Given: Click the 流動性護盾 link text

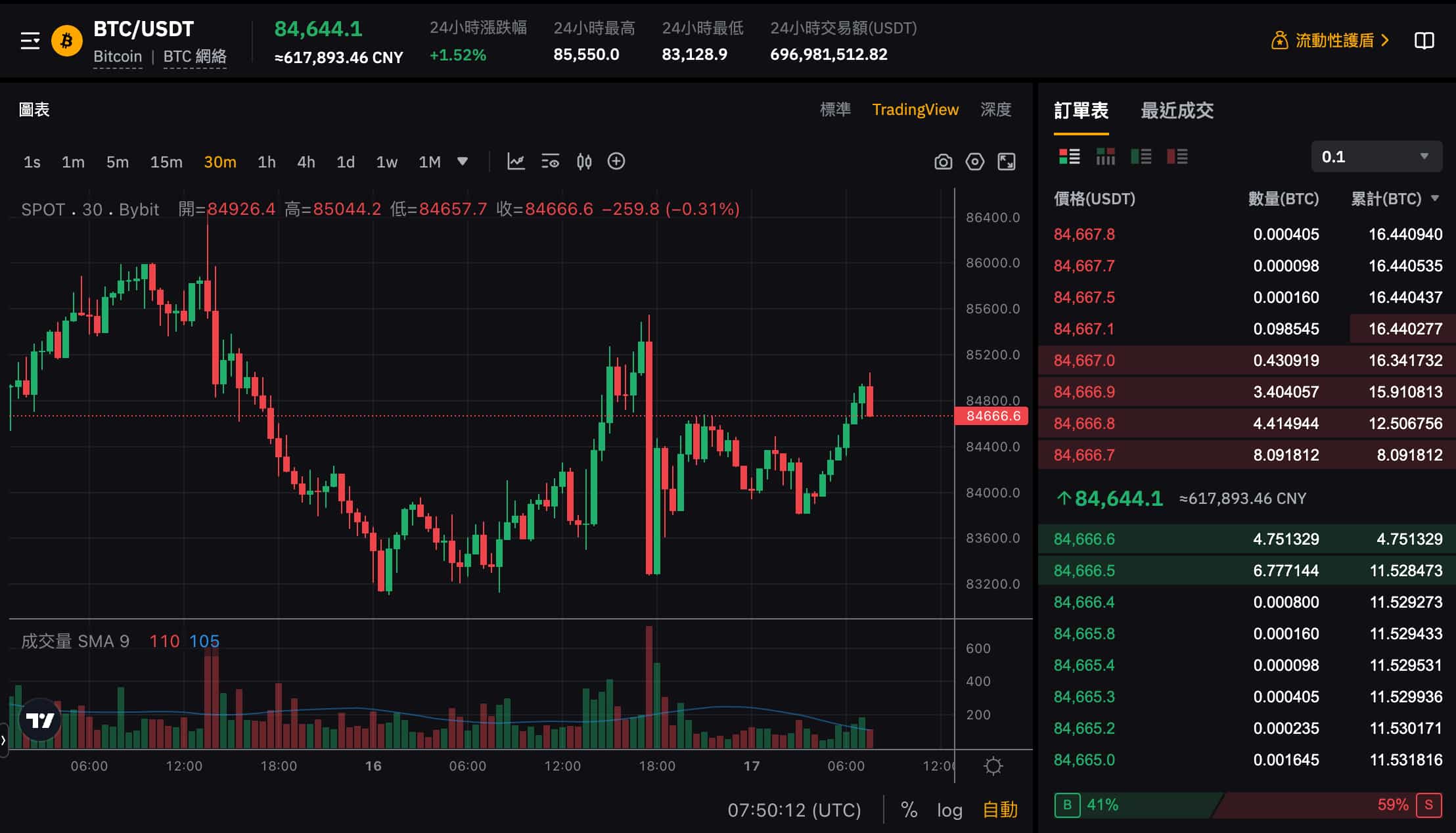Looking at the screenshot, I should (x=1334, y=41).
